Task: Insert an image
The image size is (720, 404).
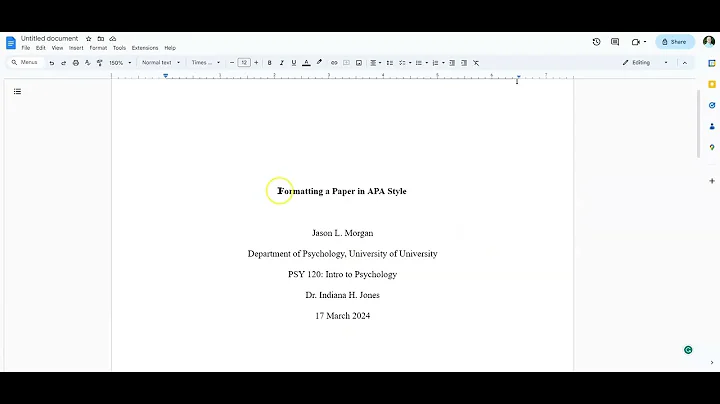Action: (x=359, y=63)
